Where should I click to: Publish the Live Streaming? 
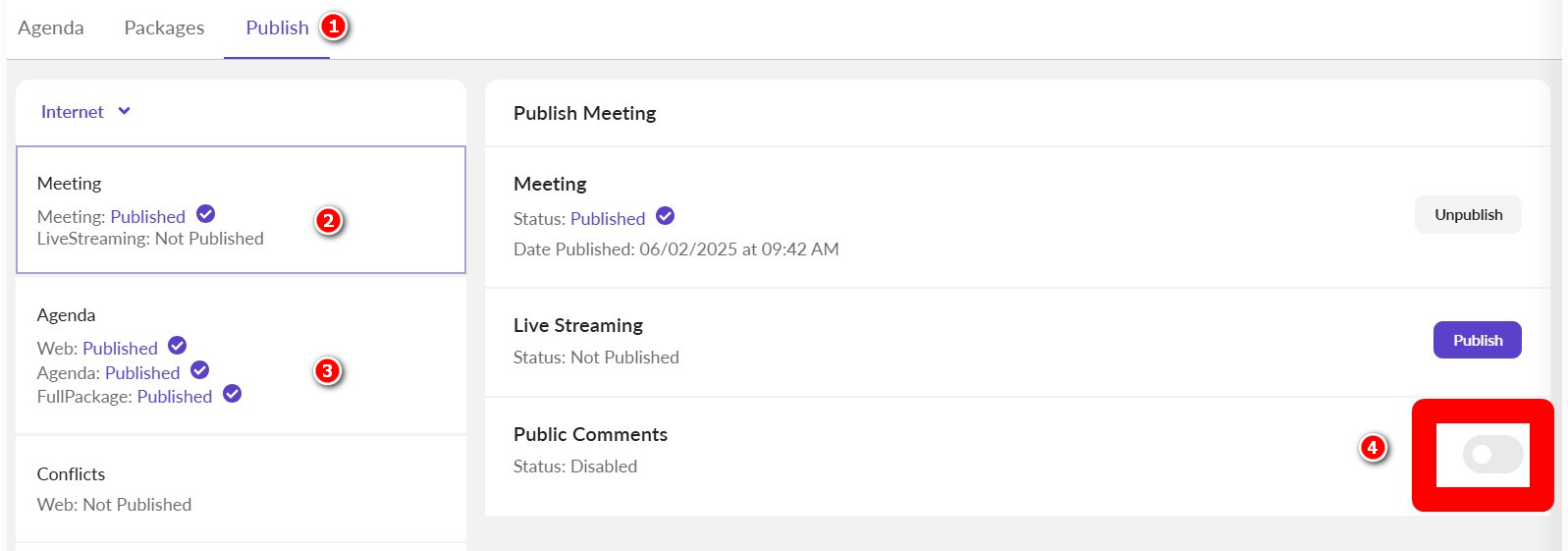[1477, 340]
